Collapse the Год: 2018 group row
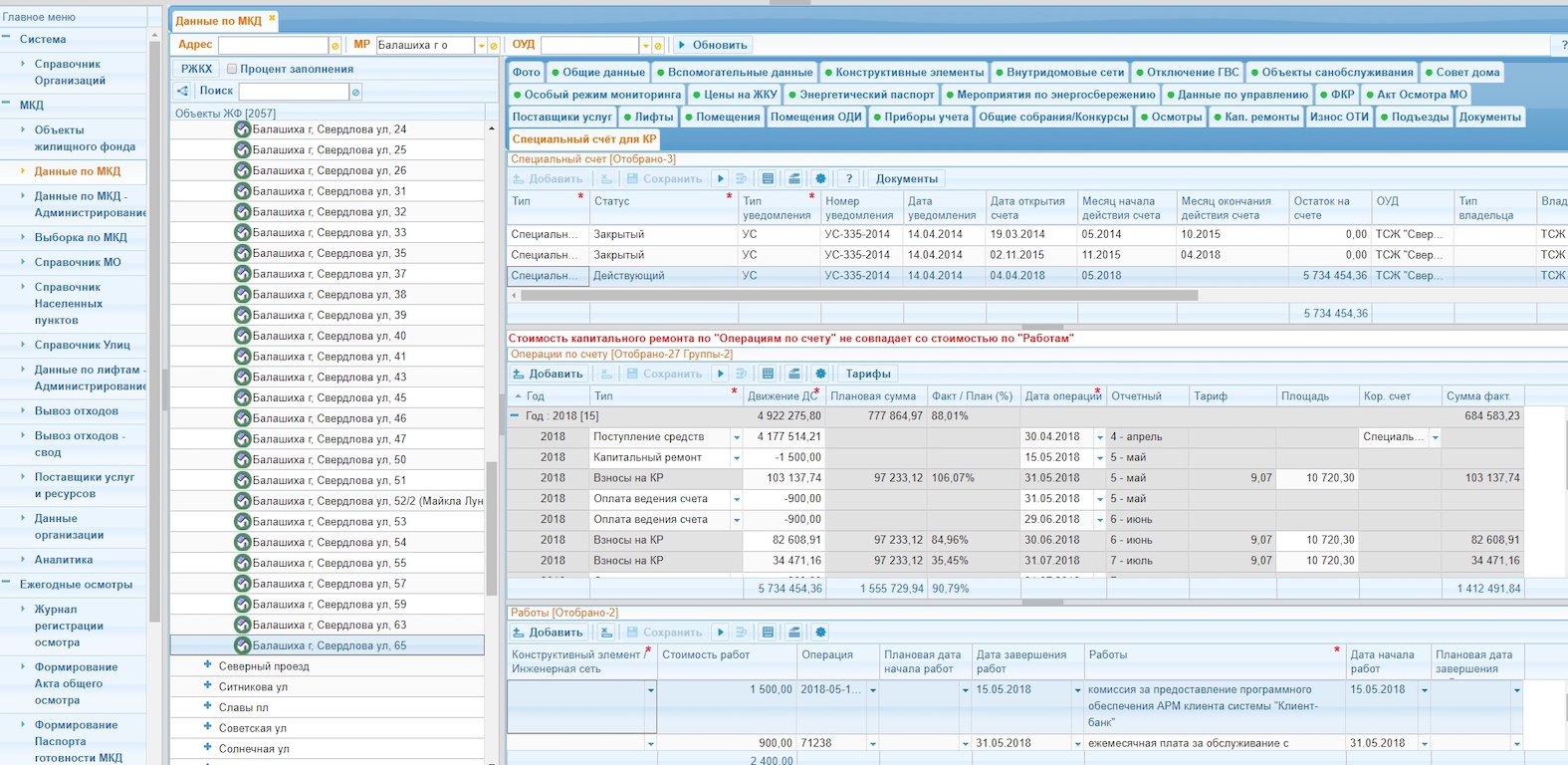This screenshot has height=765, width=1568. (515, 416)
